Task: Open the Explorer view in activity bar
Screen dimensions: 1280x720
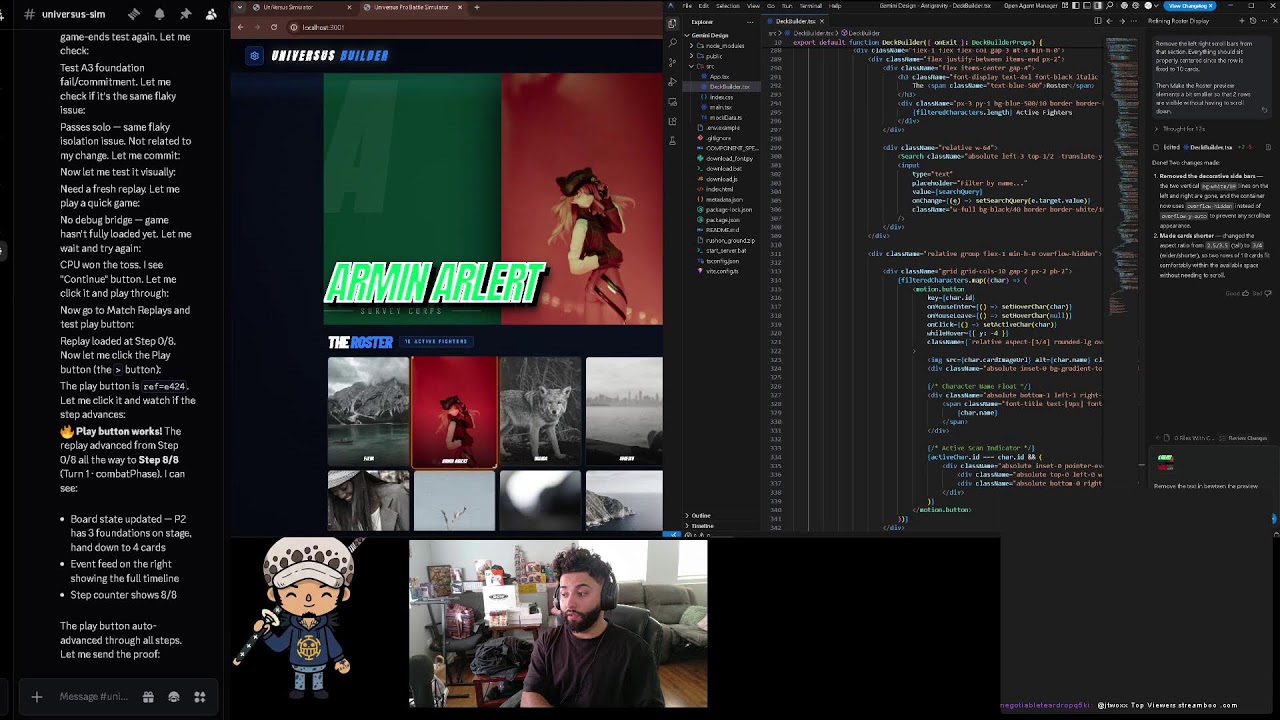Action: 672,23
